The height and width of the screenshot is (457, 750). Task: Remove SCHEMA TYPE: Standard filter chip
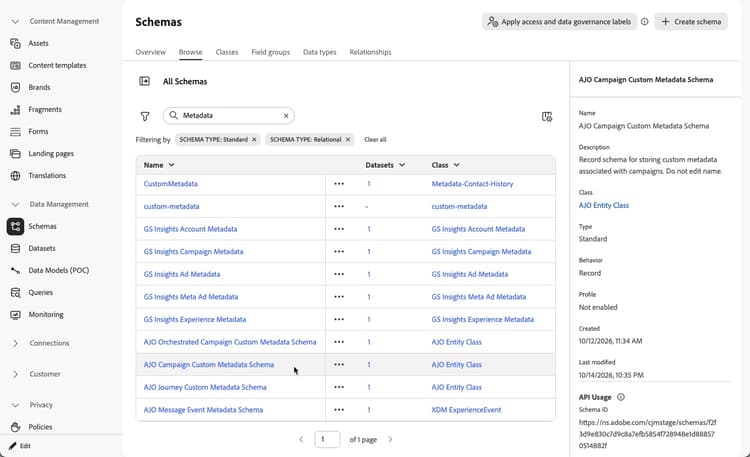click(254, 139)
